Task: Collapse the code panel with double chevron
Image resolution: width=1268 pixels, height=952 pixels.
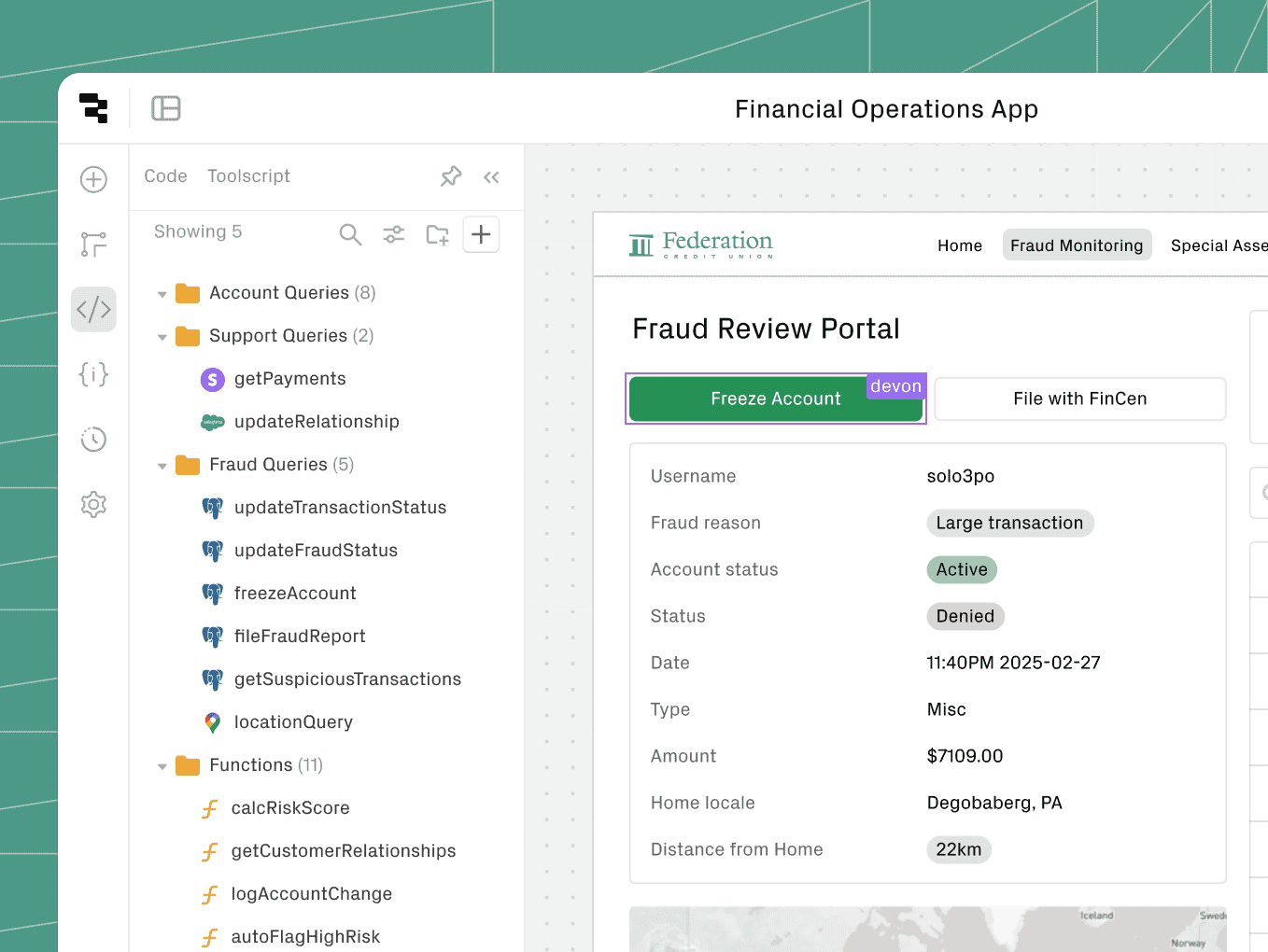Action: [x=491, y=177]
